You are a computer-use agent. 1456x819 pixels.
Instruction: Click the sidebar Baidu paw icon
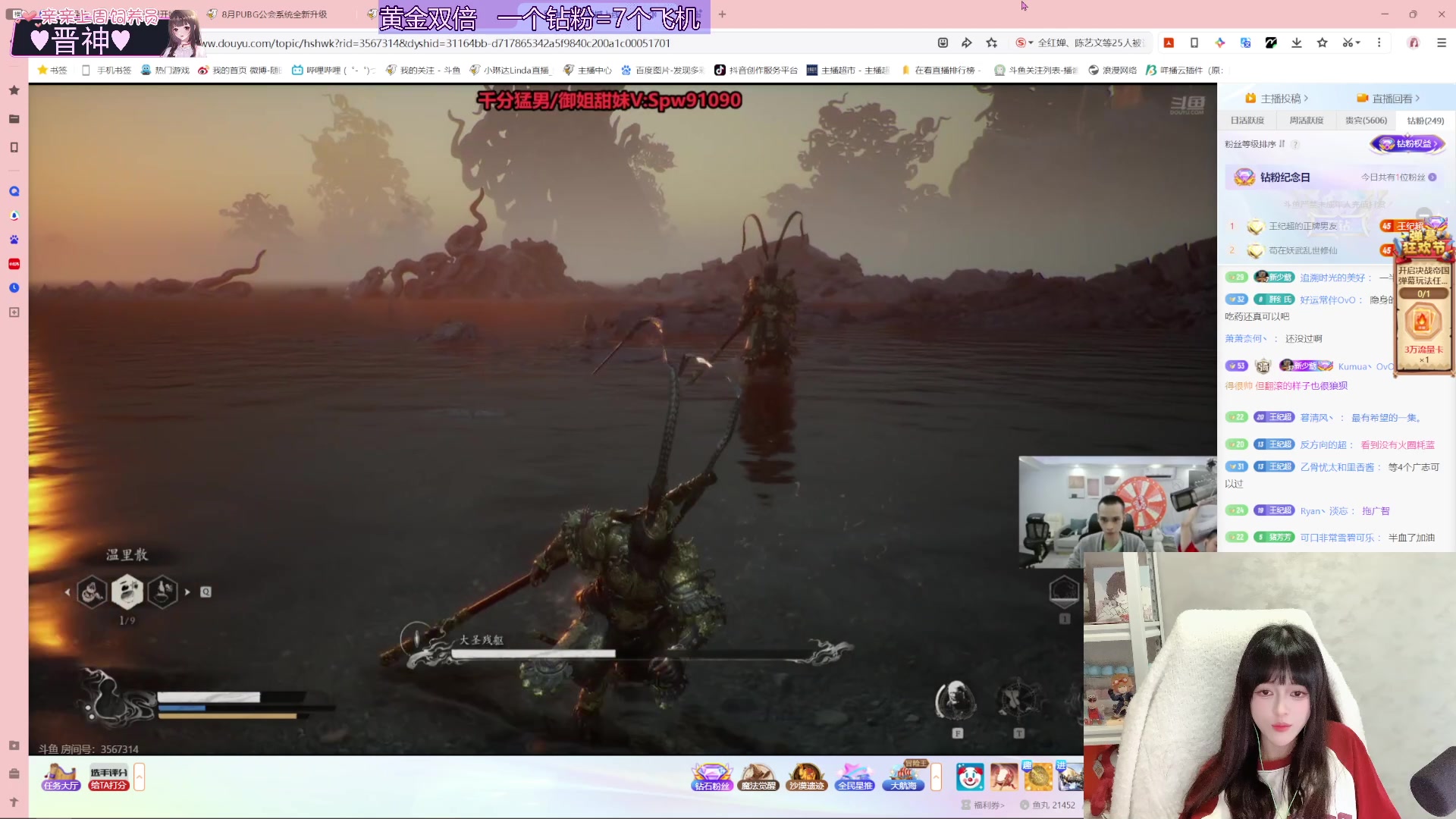point(14,240)
